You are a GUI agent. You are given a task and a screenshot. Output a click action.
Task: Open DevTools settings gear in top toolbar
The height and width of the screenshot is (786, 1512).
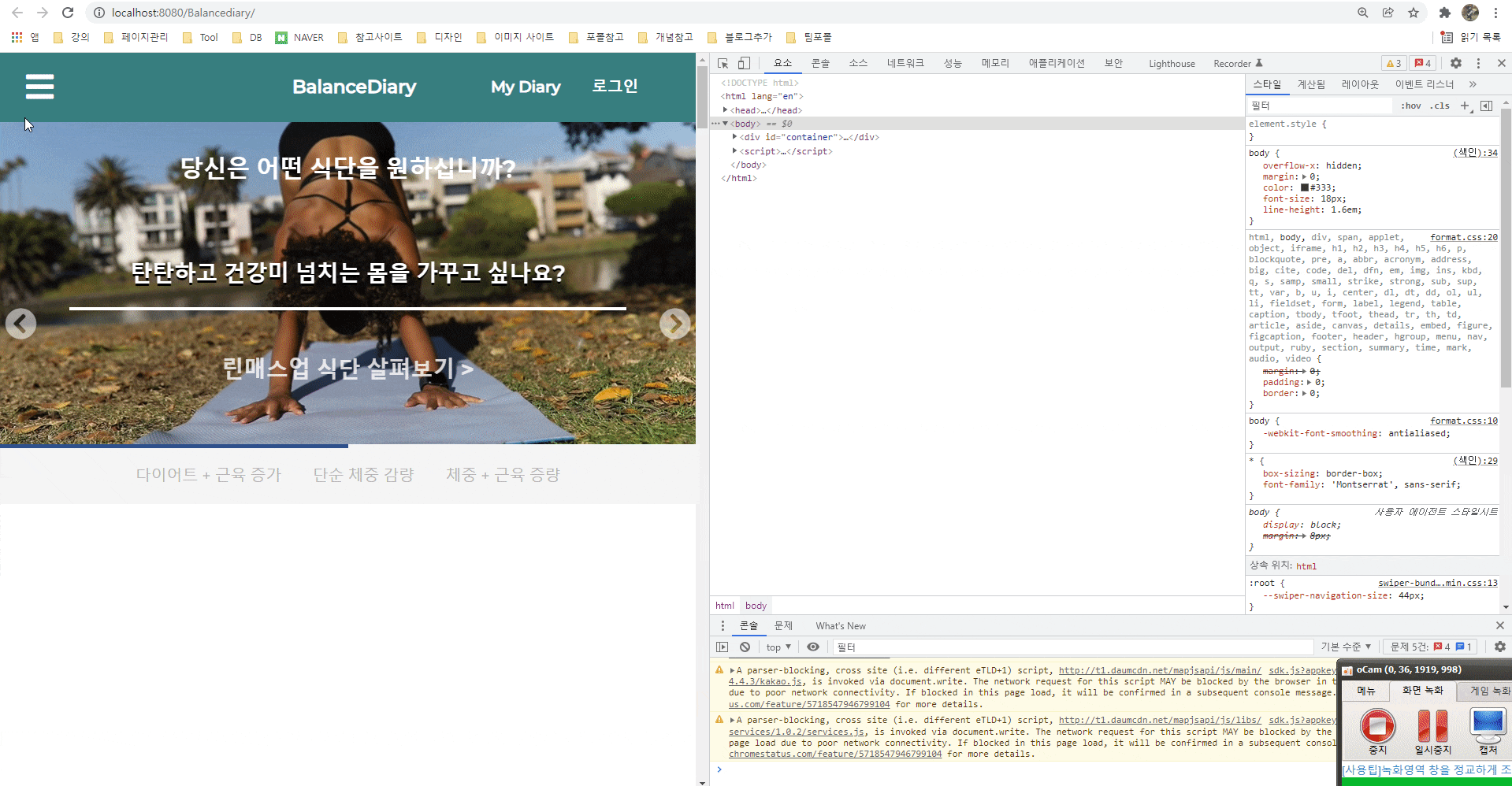(x=1456, y=63)
